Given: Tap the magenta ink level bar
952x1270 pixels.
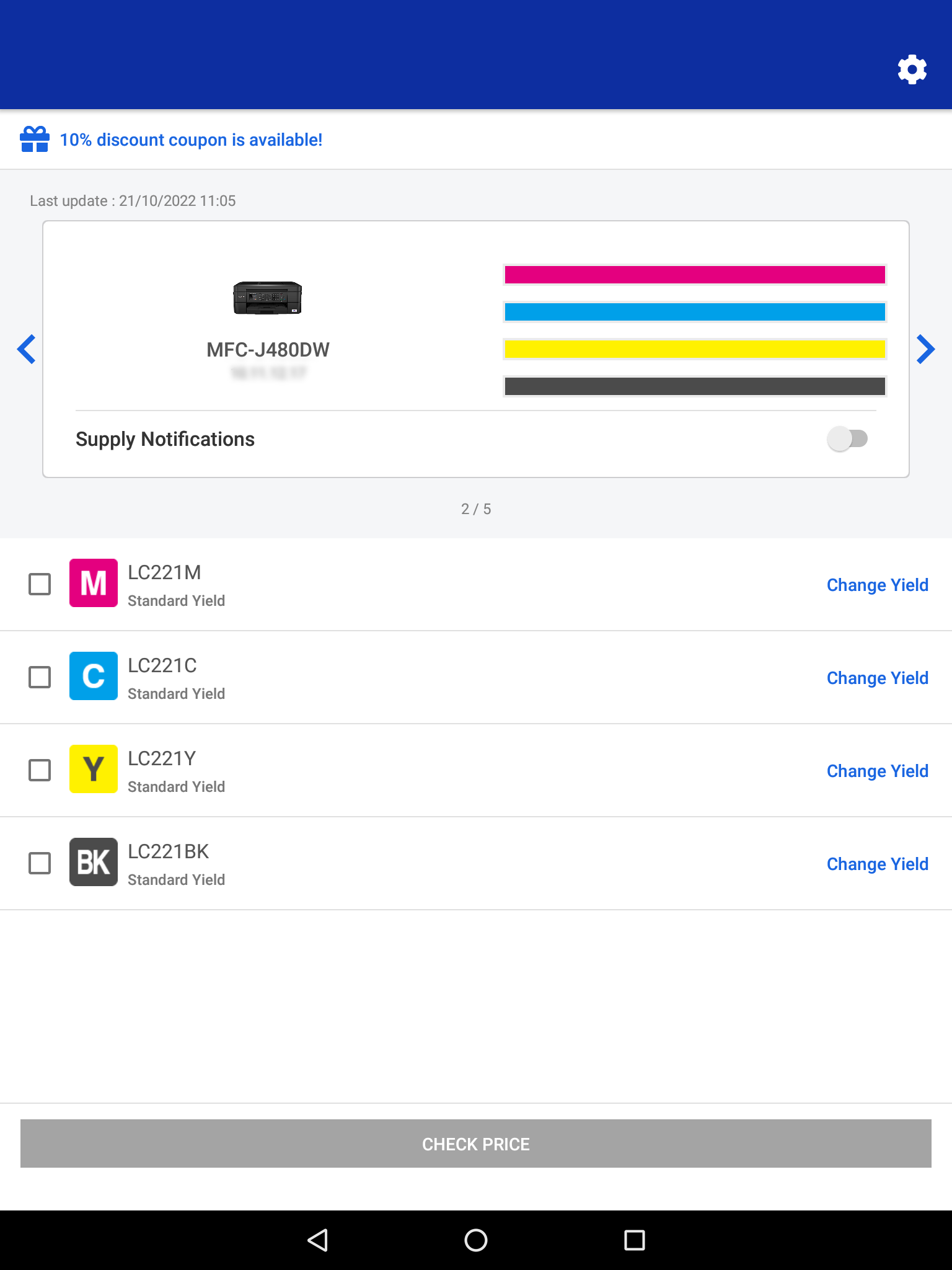Looking at the screenshot, I should click(x=695, y=275).
